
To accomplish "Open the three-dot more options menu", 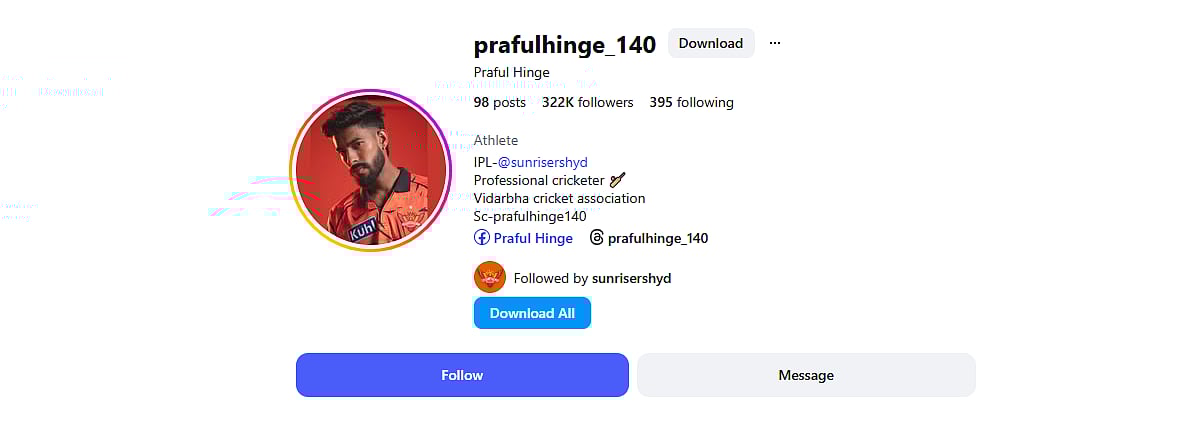I will [x=775, y=44].
